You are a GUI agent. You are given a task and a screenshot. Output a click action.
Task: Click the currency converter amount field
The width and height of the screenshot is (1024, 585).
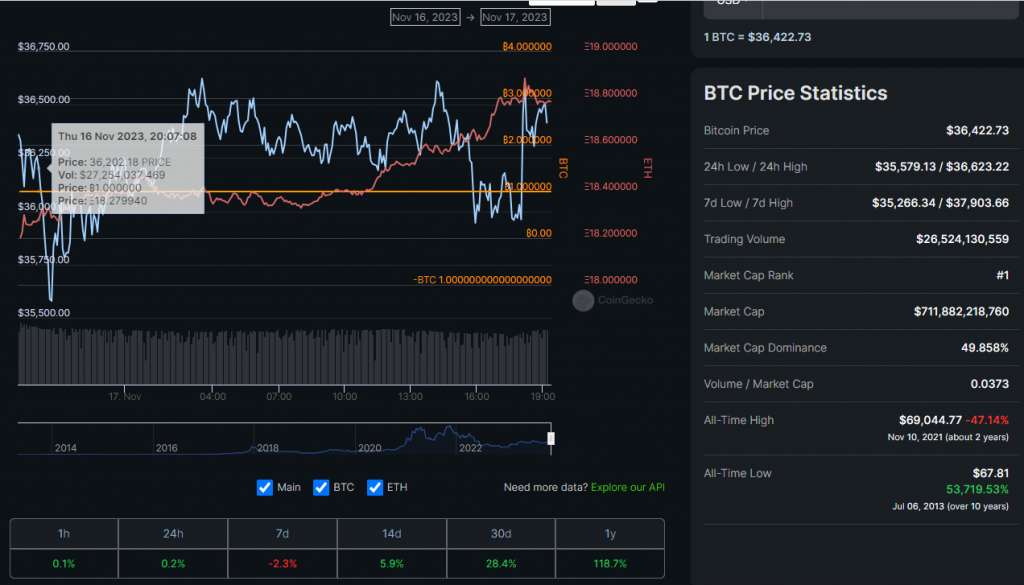[890, 5]
